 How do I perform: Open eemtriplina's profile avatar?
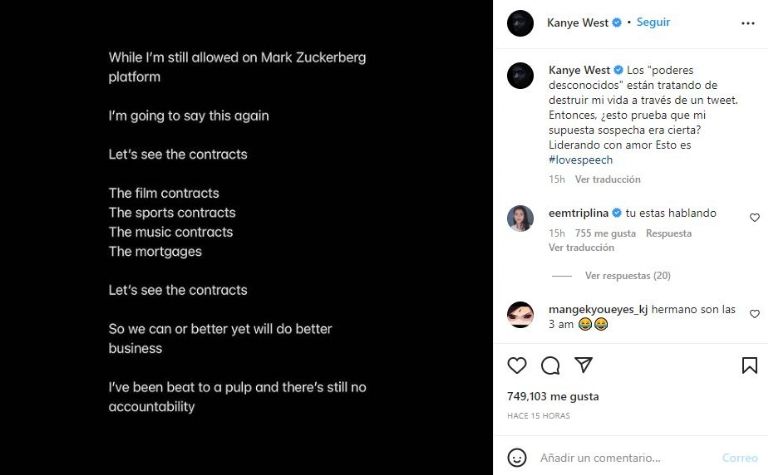click(520, 218)
